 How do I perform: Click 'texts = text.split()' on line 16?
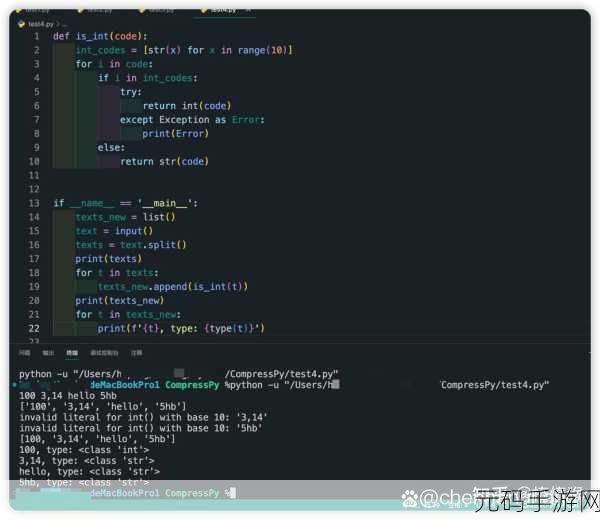coord(131,245)
